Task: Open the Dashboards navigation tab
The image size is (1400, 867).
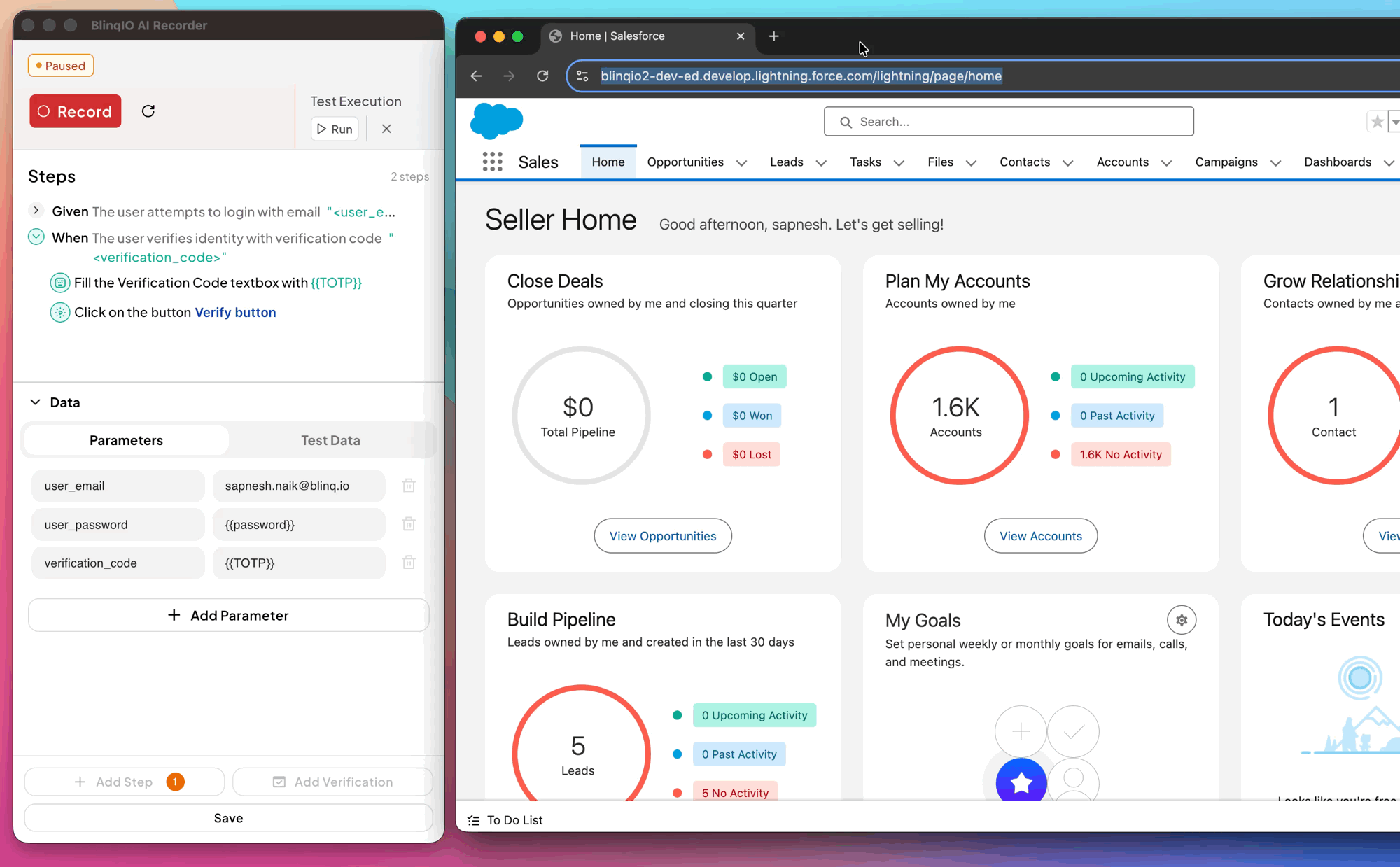Action: (1337, 162)
